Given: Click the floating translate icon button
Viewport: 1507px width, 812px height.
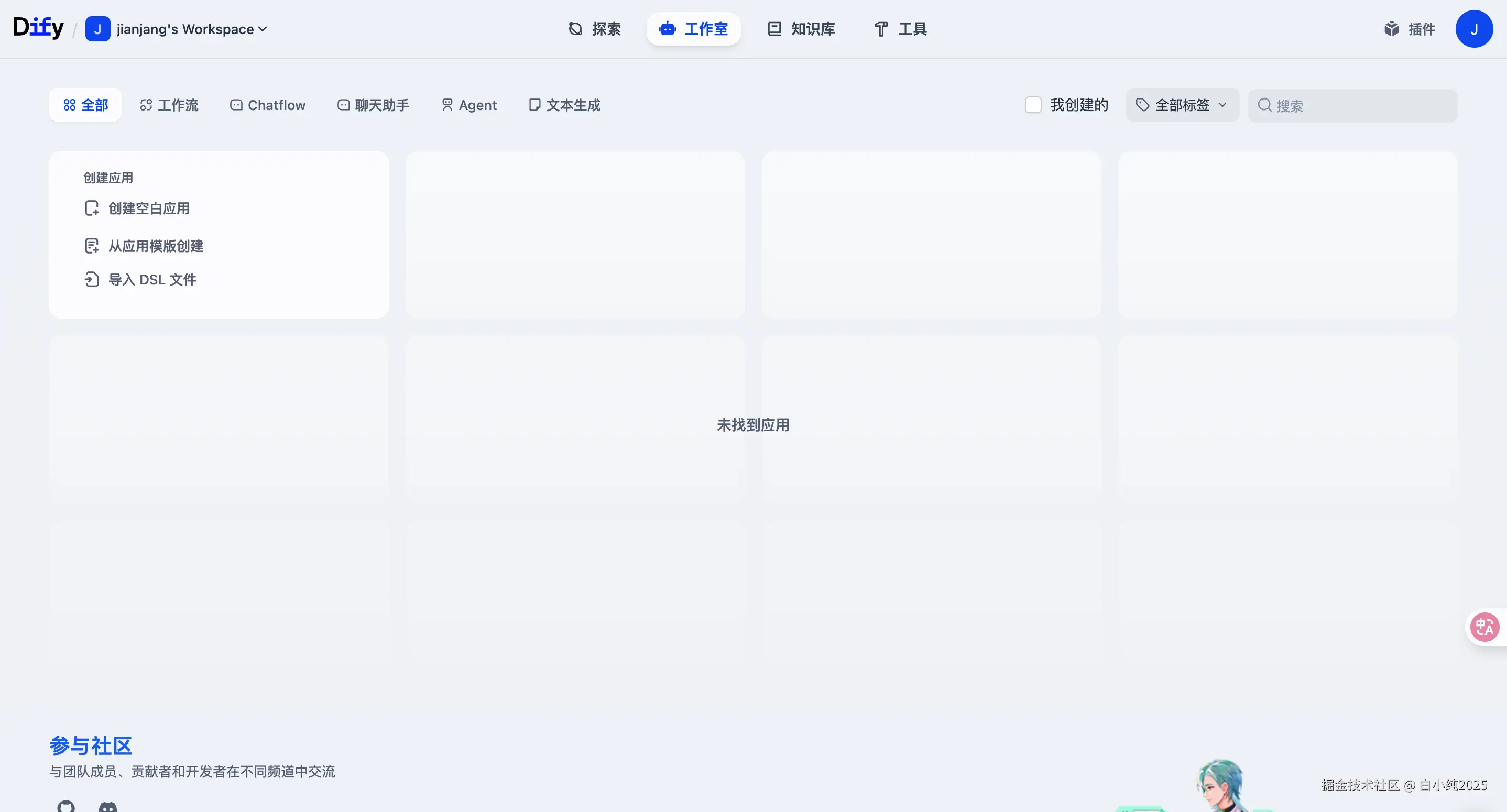Looking at the screenshot, I should click(1484, 627).
